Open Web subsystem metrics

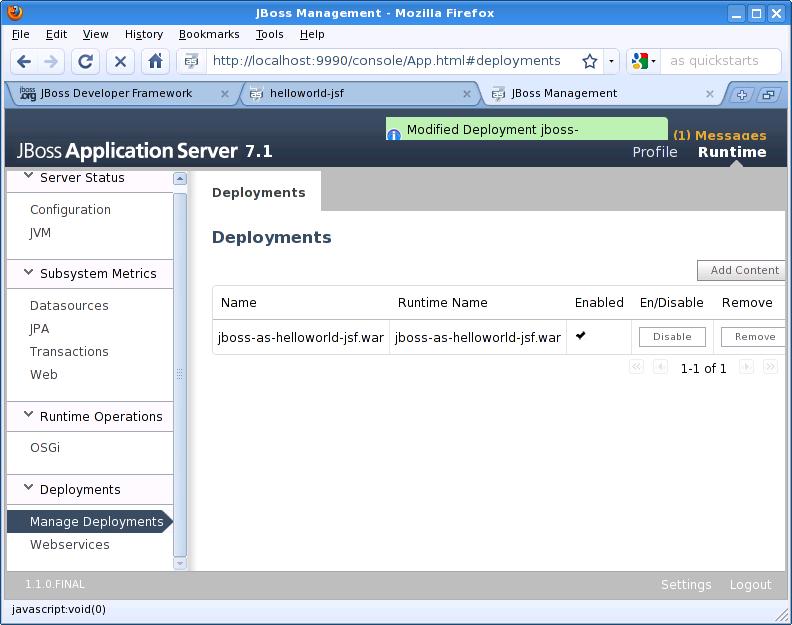point(43,375)
